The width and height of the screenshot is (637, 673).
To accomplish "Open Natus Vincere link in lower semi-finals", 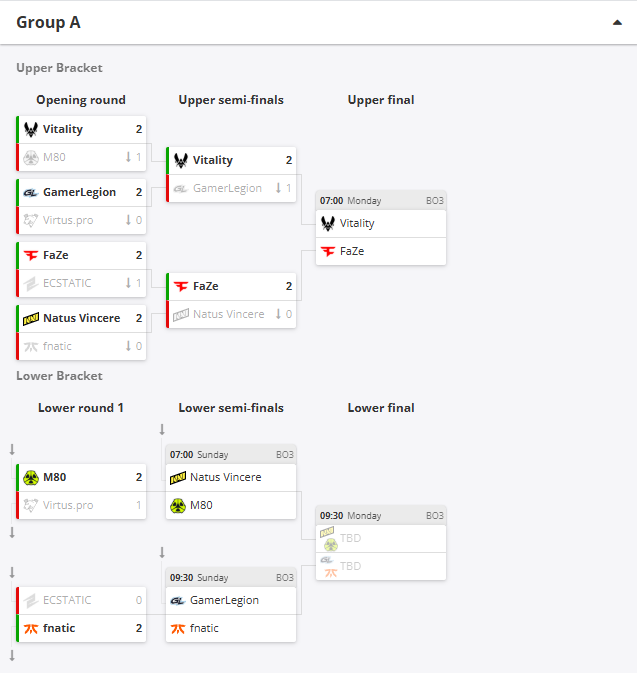I will coord(225,477).
